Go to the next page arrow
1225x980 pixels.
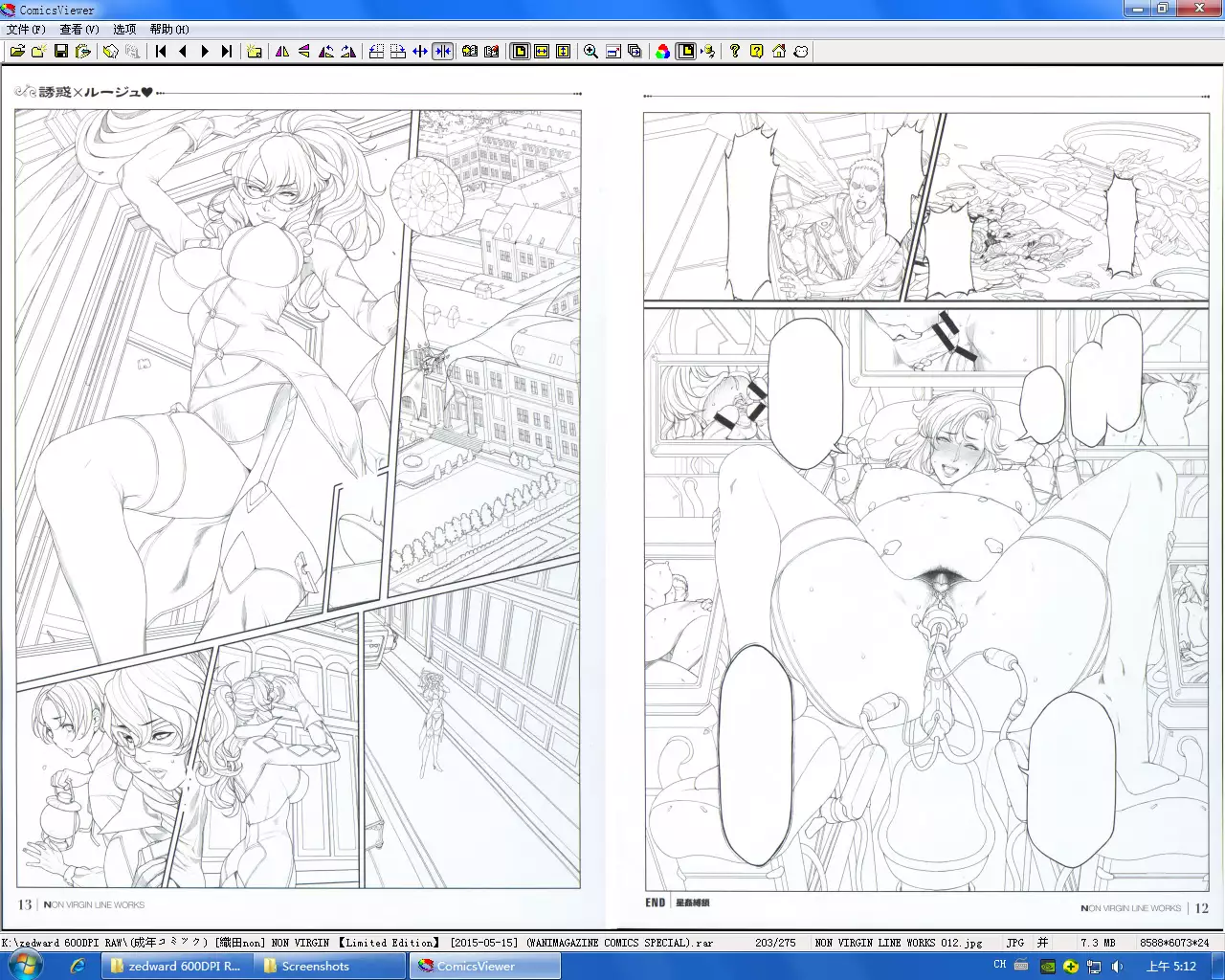[204, 52]
